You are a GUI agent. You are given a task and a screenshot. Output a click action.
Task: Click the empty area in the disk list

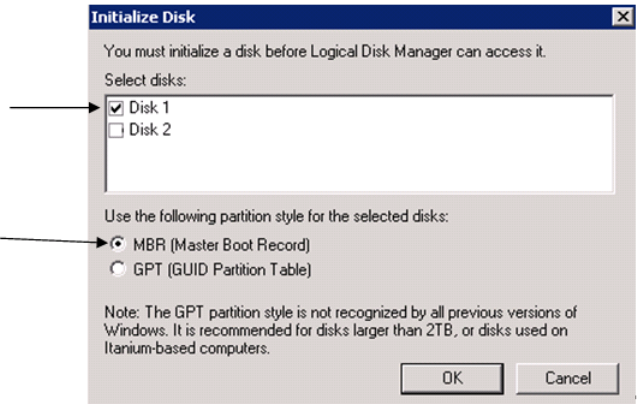[x=360, y=165]
